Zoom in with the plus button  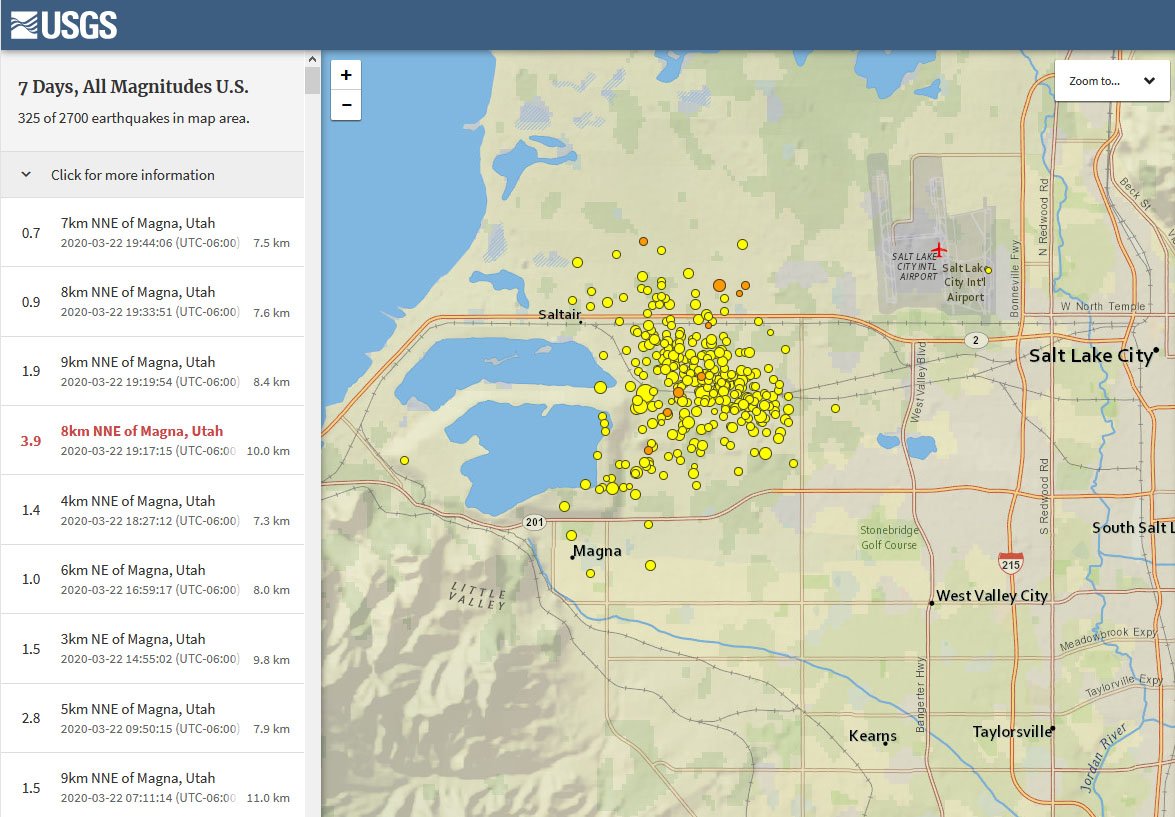coord(346,75)
